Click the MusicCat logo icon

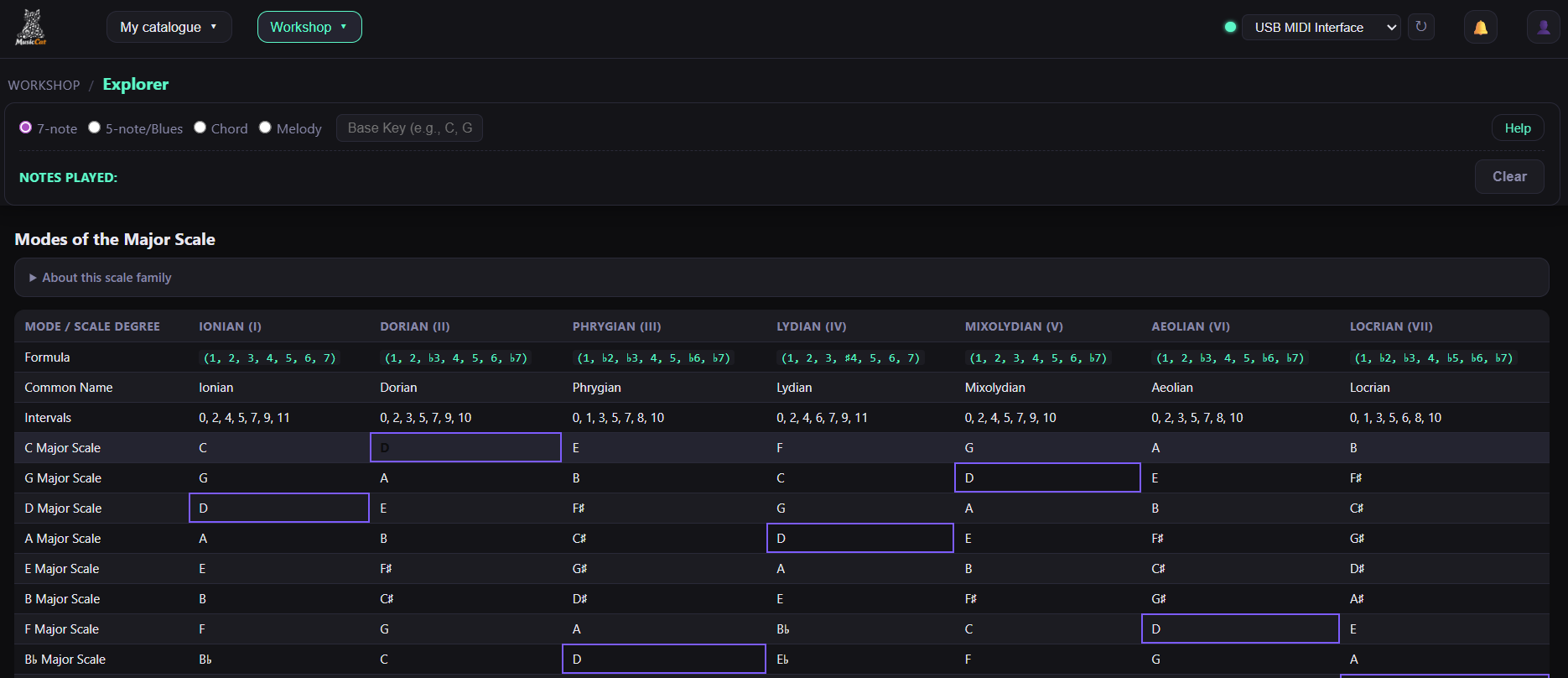pyautogui.click(x=31, y=27)
